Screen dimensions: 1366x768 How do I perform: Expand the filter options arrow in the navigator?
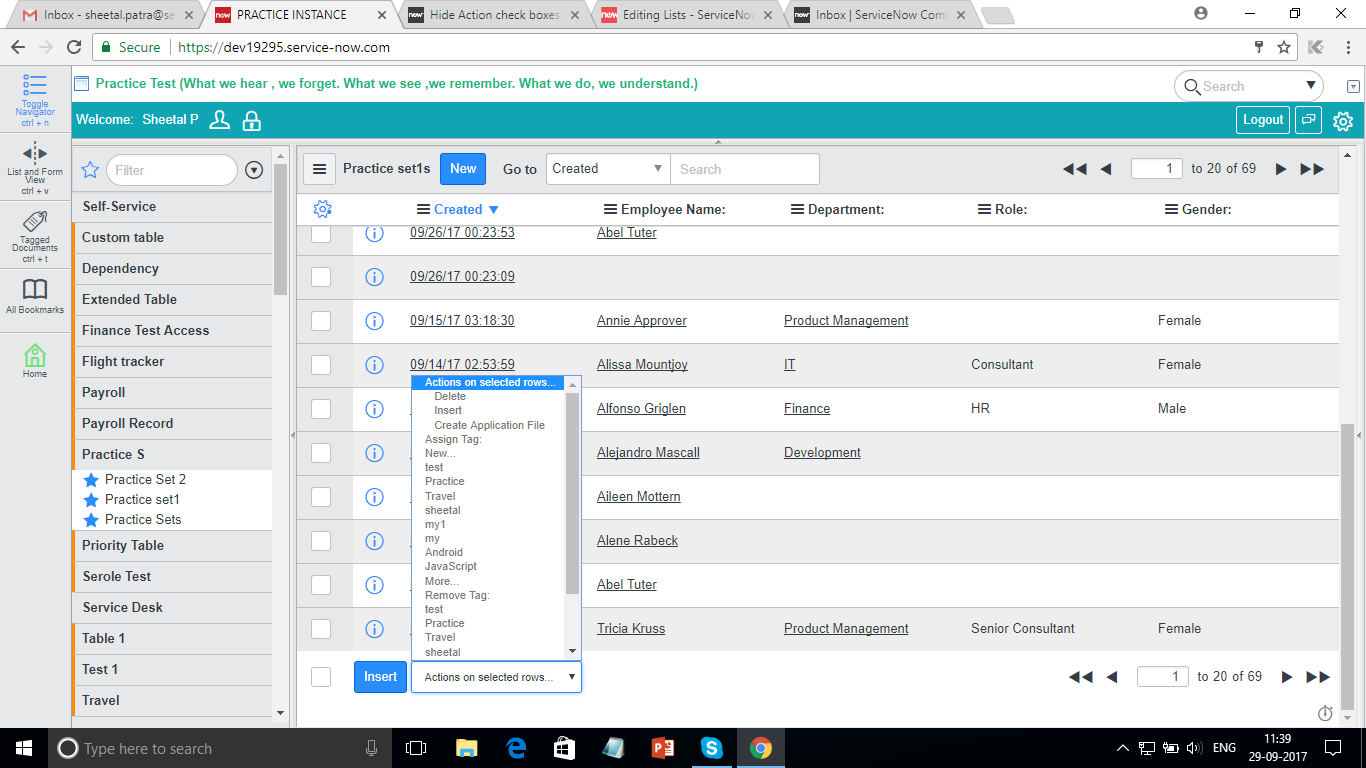(254, 170)
